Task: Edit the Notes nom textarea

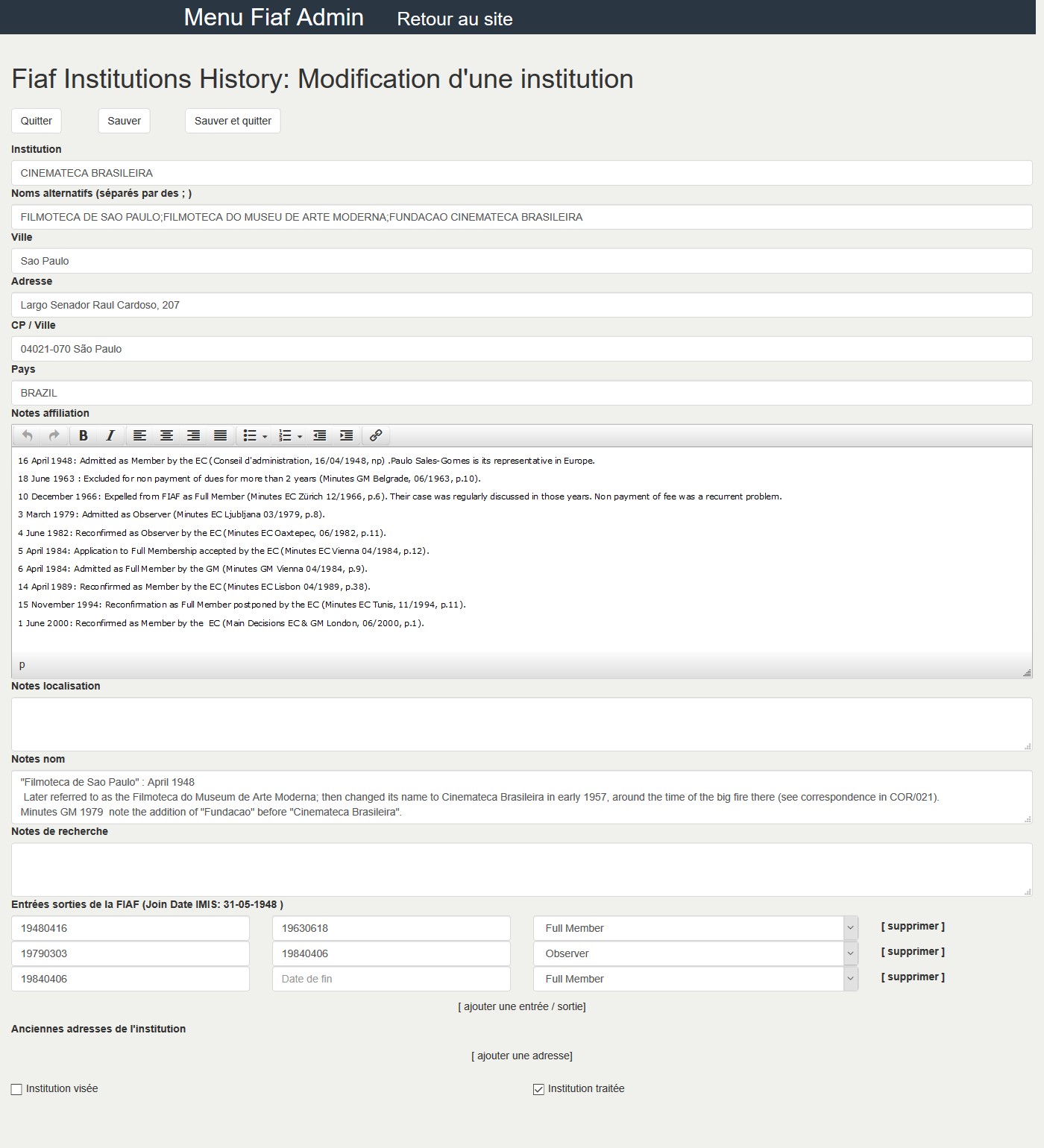Action: click(522, 797)
